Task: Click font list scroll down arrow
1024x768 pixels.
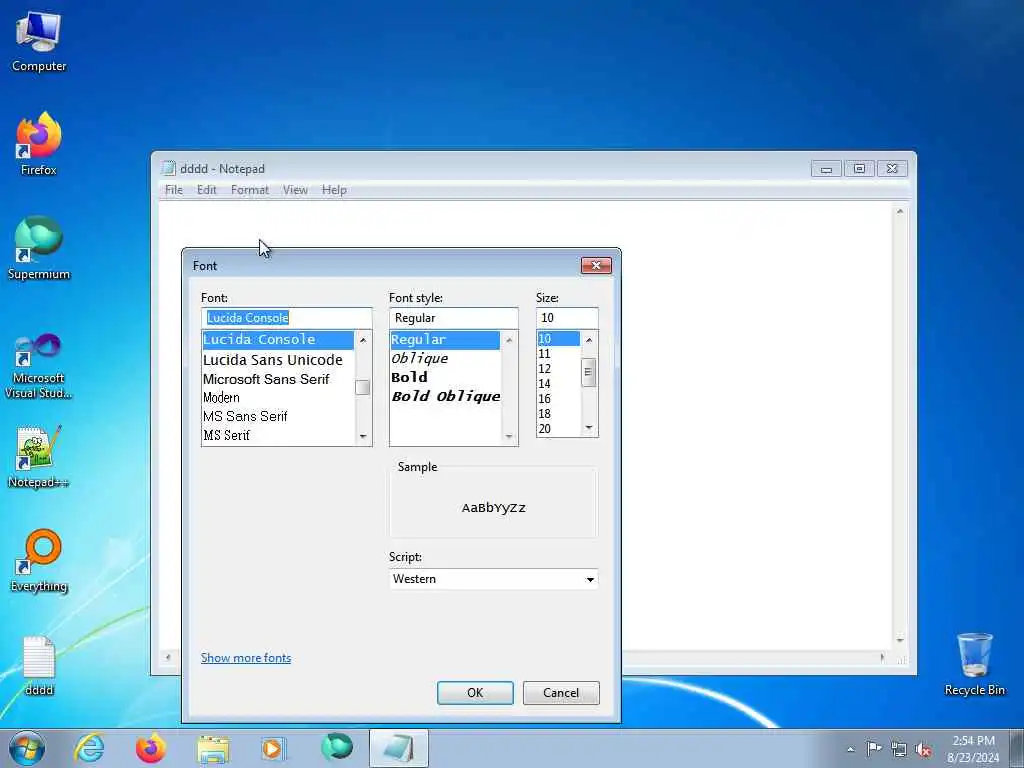Action: pyautogui.click(x=363, y=436)
